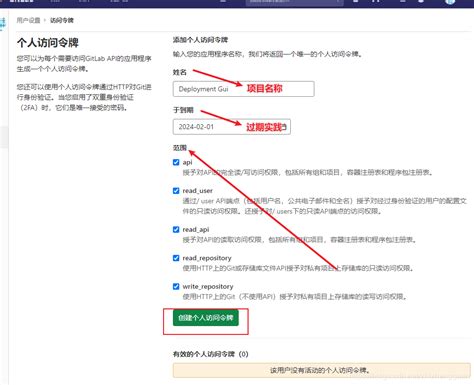Image resolution: width=474 pixels, height=385 pixels.
Task: Open the expiry date field 2024-02-01
Action: (x=232, y=127)
